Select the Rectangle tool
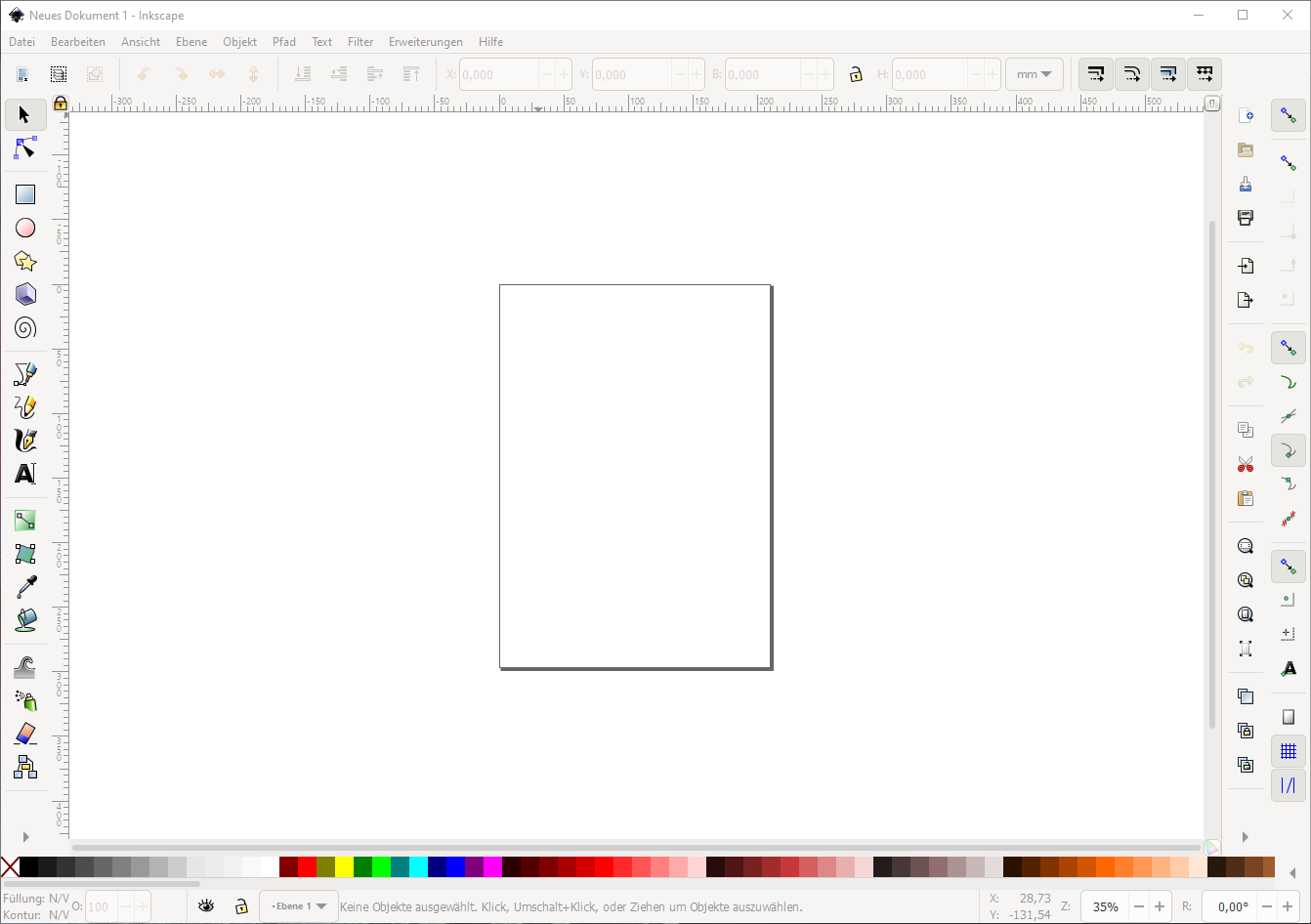This screenshot has height=924, width=1311. click(25, 194)
